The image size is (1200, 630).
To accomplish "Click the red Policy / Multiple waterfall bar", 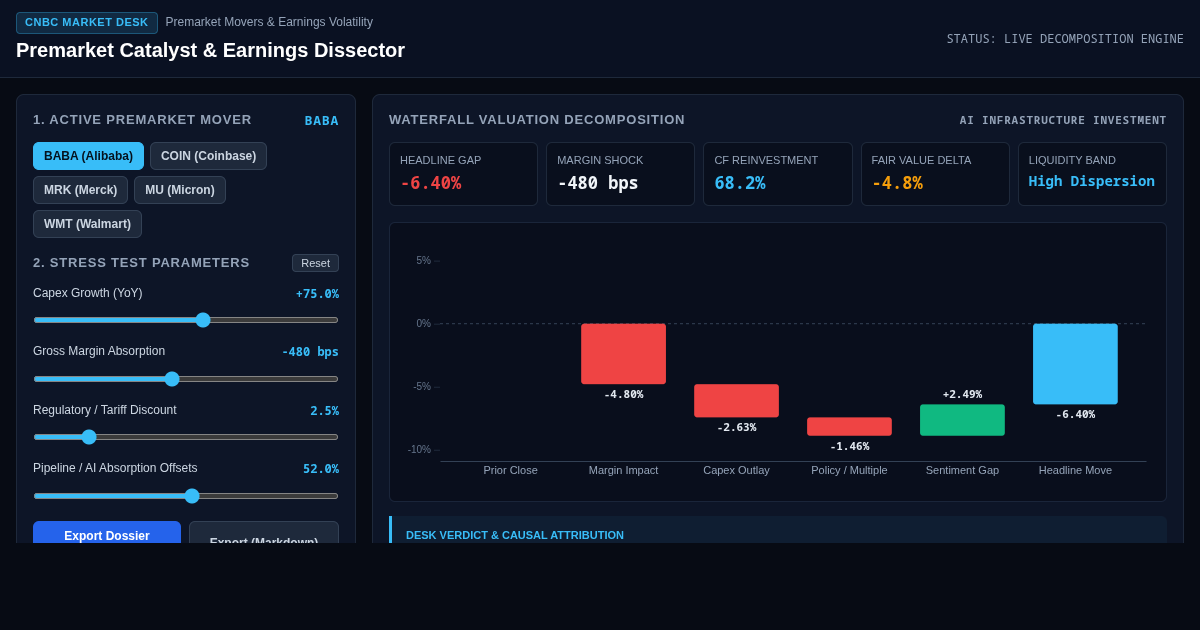I will pyautogui.click(x=849, y=426).
